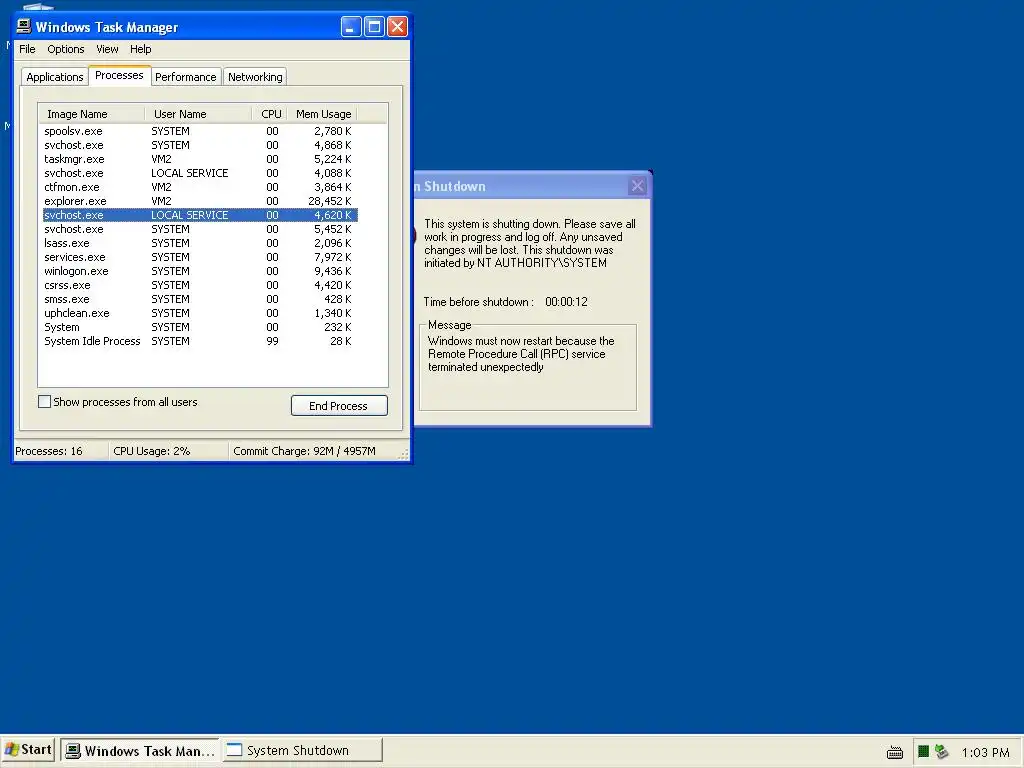Select the smss.exe process
The height and width of the screenshot is (768, 1024).
tap(200, 299)
